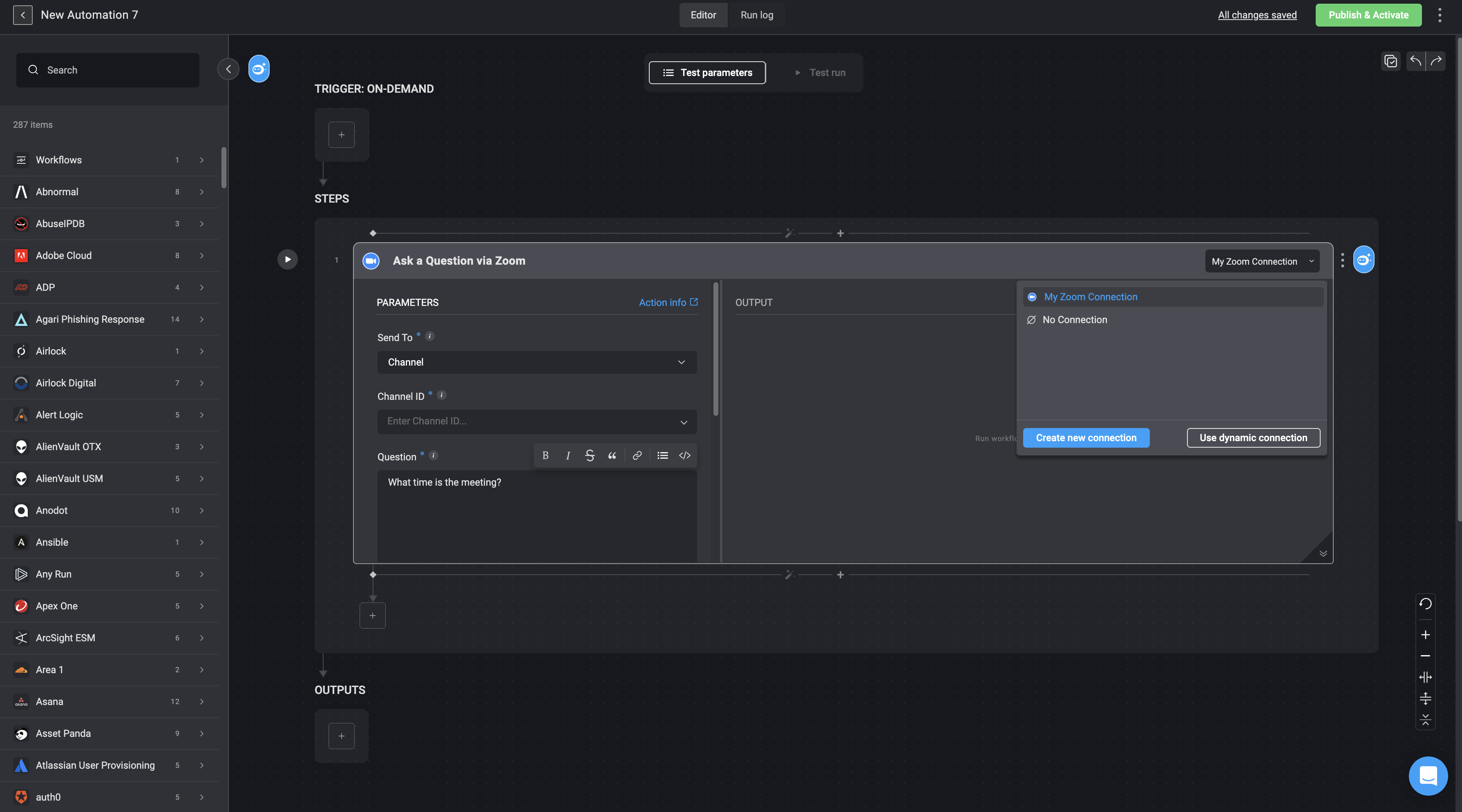Insert blockquote in Question editor
The image size is (1462, 812).
pos(612,456)
